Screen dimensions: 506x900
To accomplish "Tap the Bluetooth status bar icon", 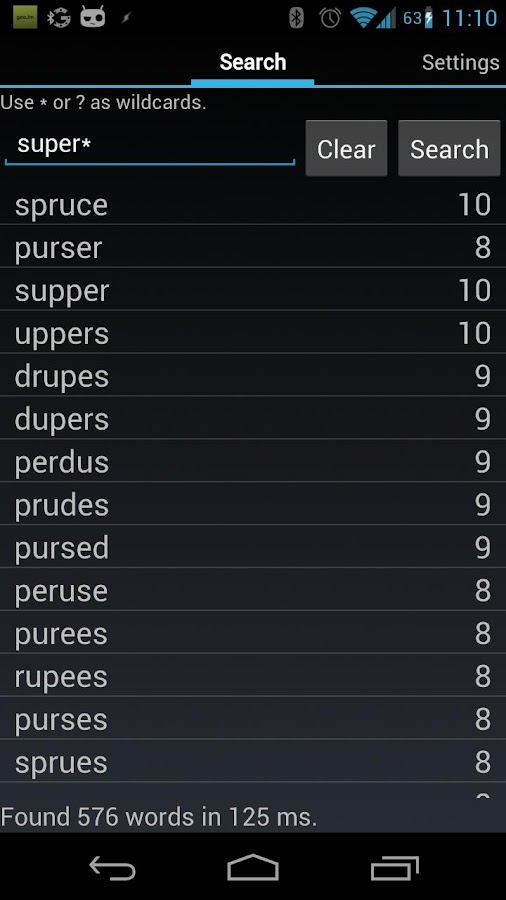I will (x=296, y=18).
